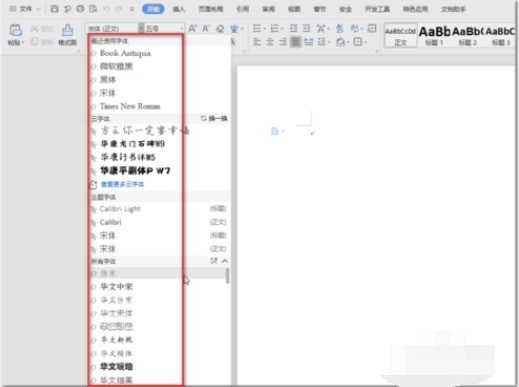Decrease font size with the smaller A icon

click(x=206, y=29)
